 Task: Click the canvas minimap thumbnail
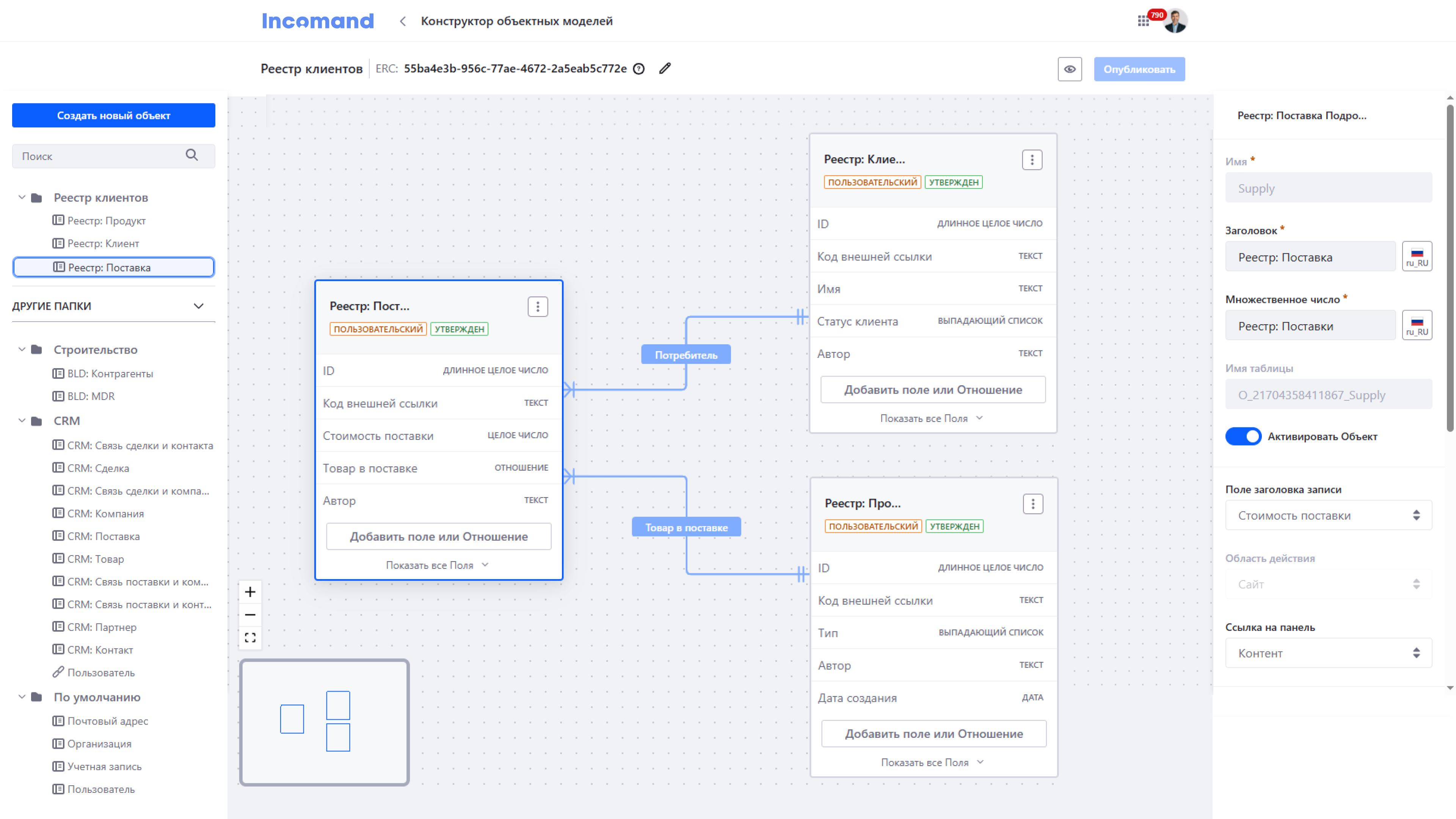(x=325, y=722)
